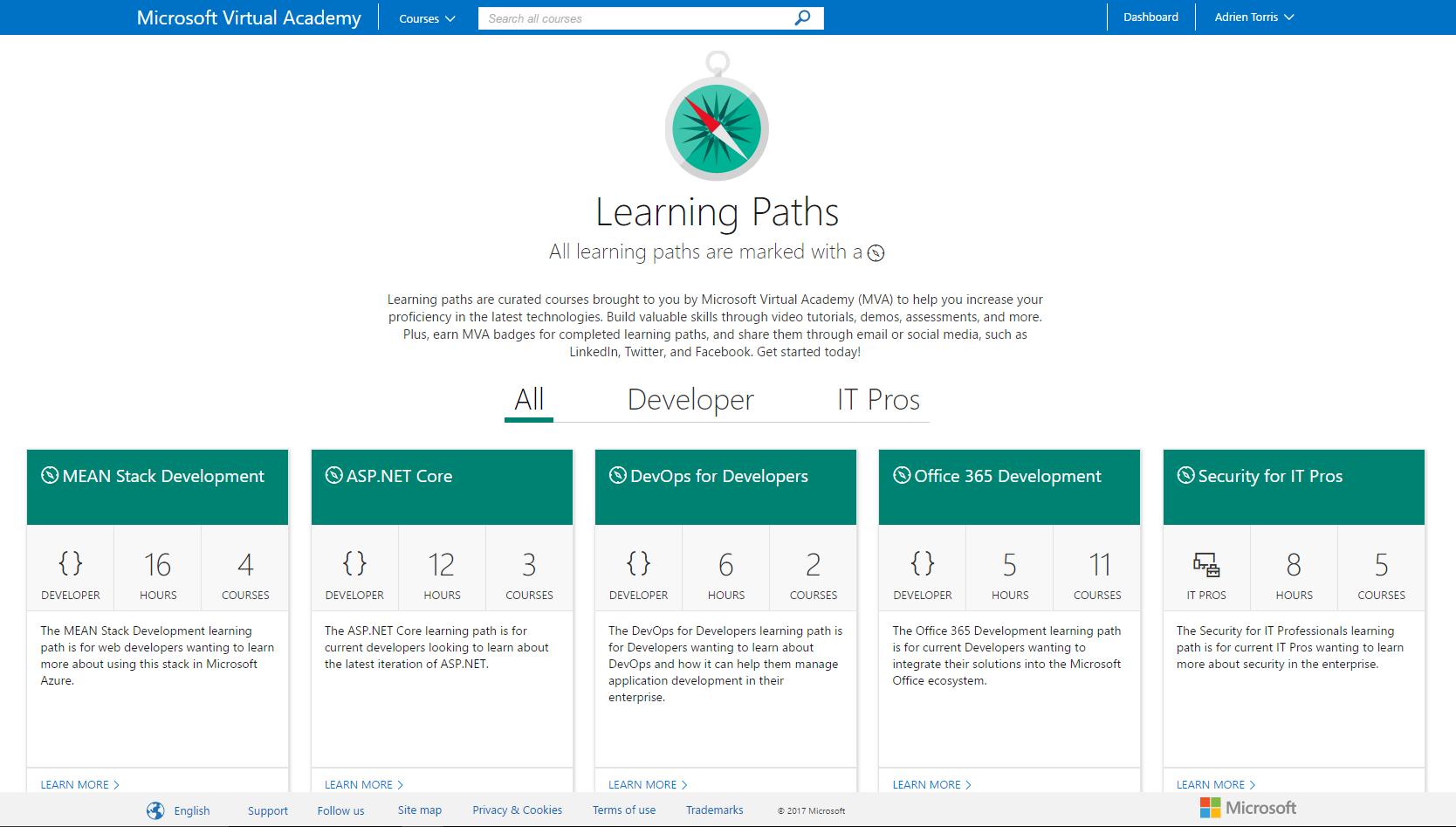
Task: Click the Learning Paths heading
Action: [x=717, y=212]
